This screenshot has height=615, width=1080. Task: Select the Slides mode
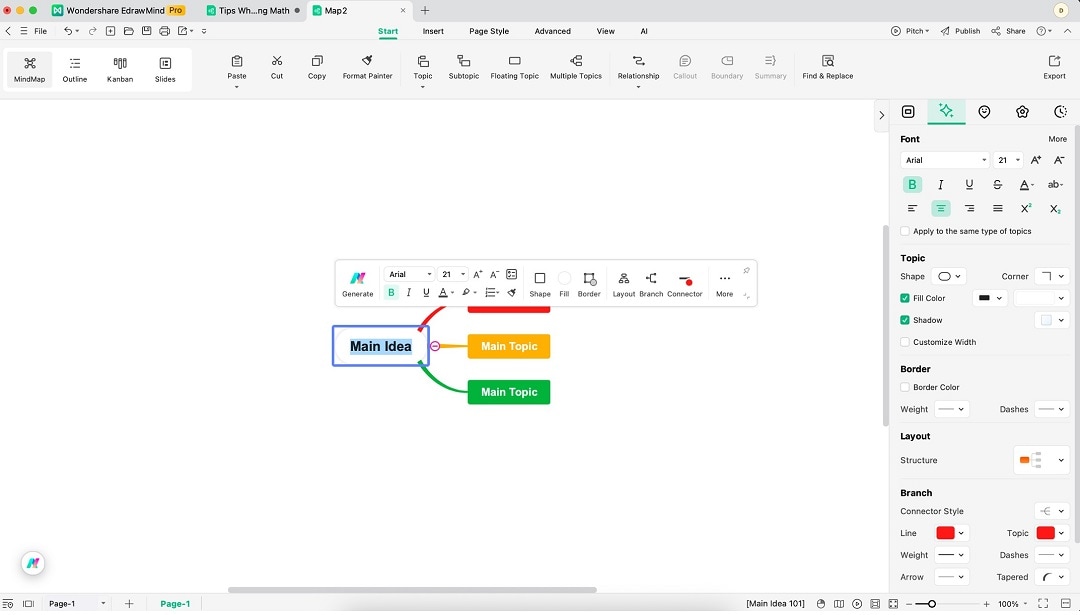(165, 68)
